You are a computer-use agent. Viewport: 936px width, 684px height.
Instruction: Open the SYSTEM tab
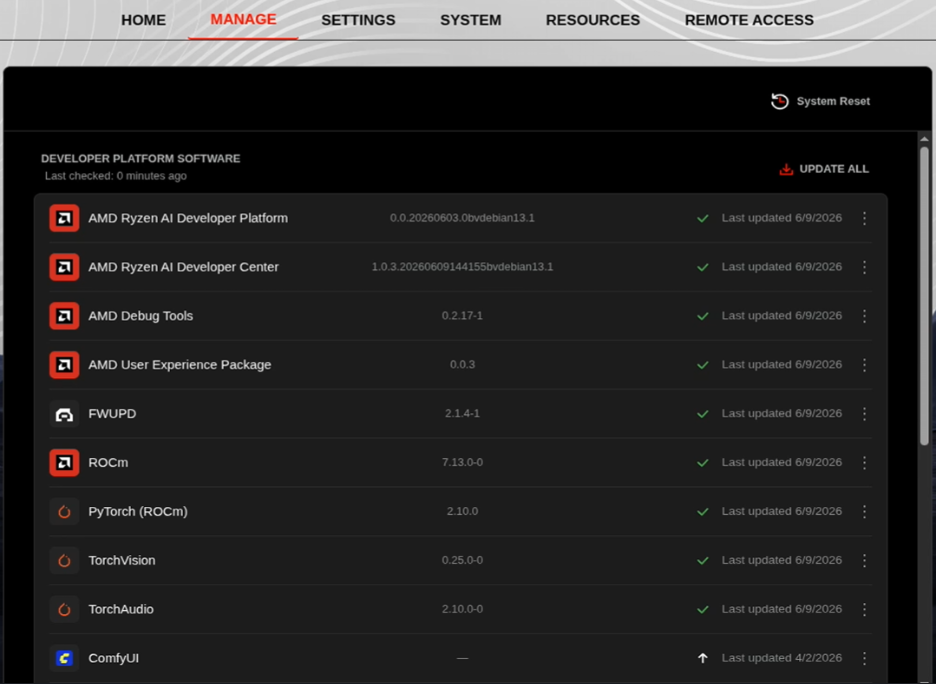click(470, 20)
